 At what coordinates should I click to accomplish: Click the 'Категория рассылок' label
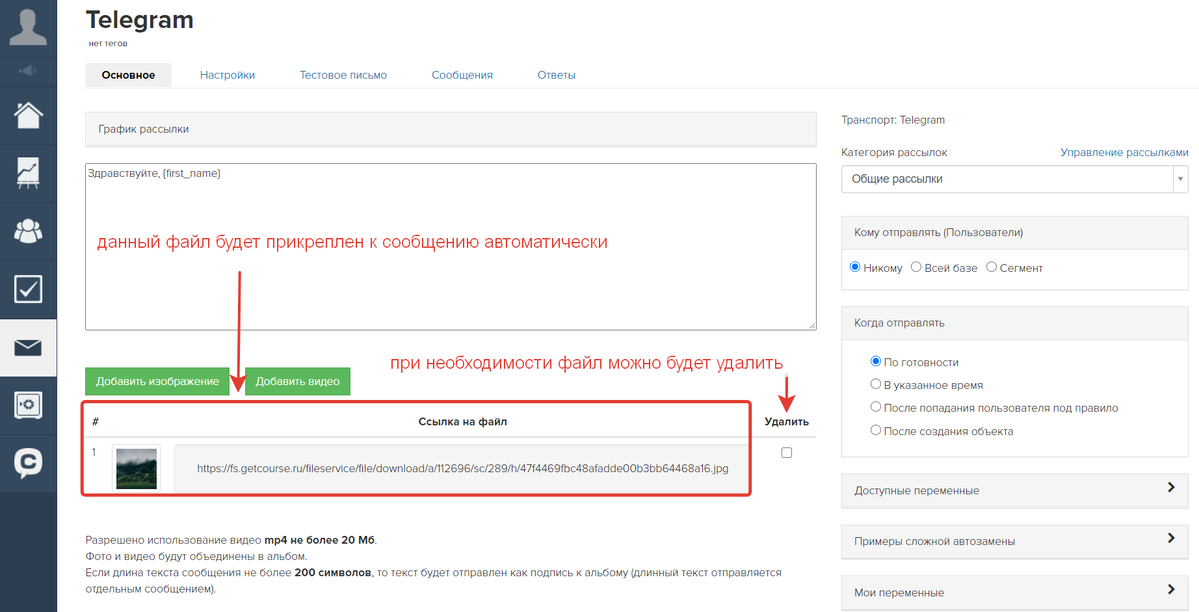coord(894,152)
